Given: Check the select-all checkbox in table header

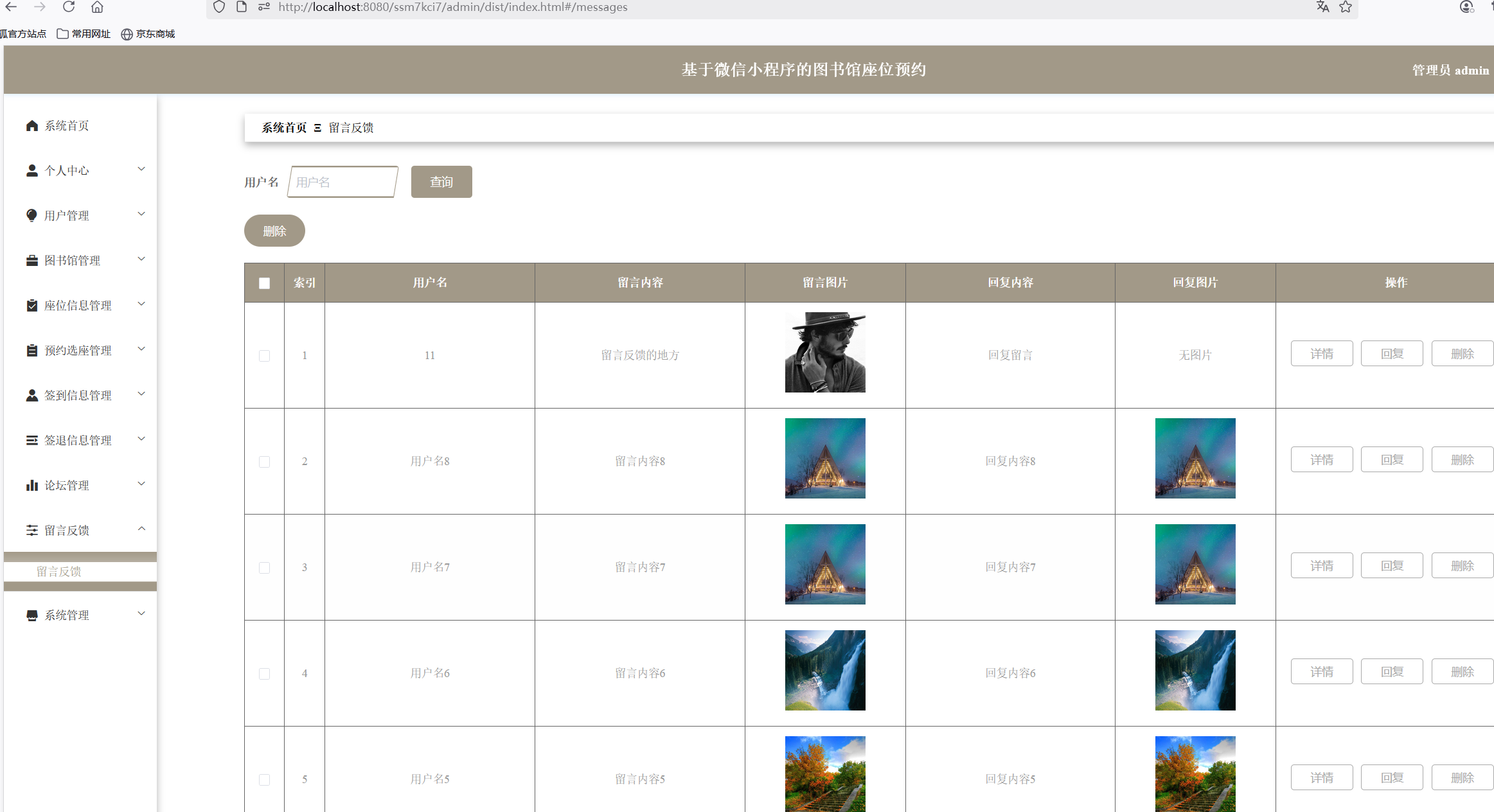Looking at the screenshot, I should (x=264, y=283).
